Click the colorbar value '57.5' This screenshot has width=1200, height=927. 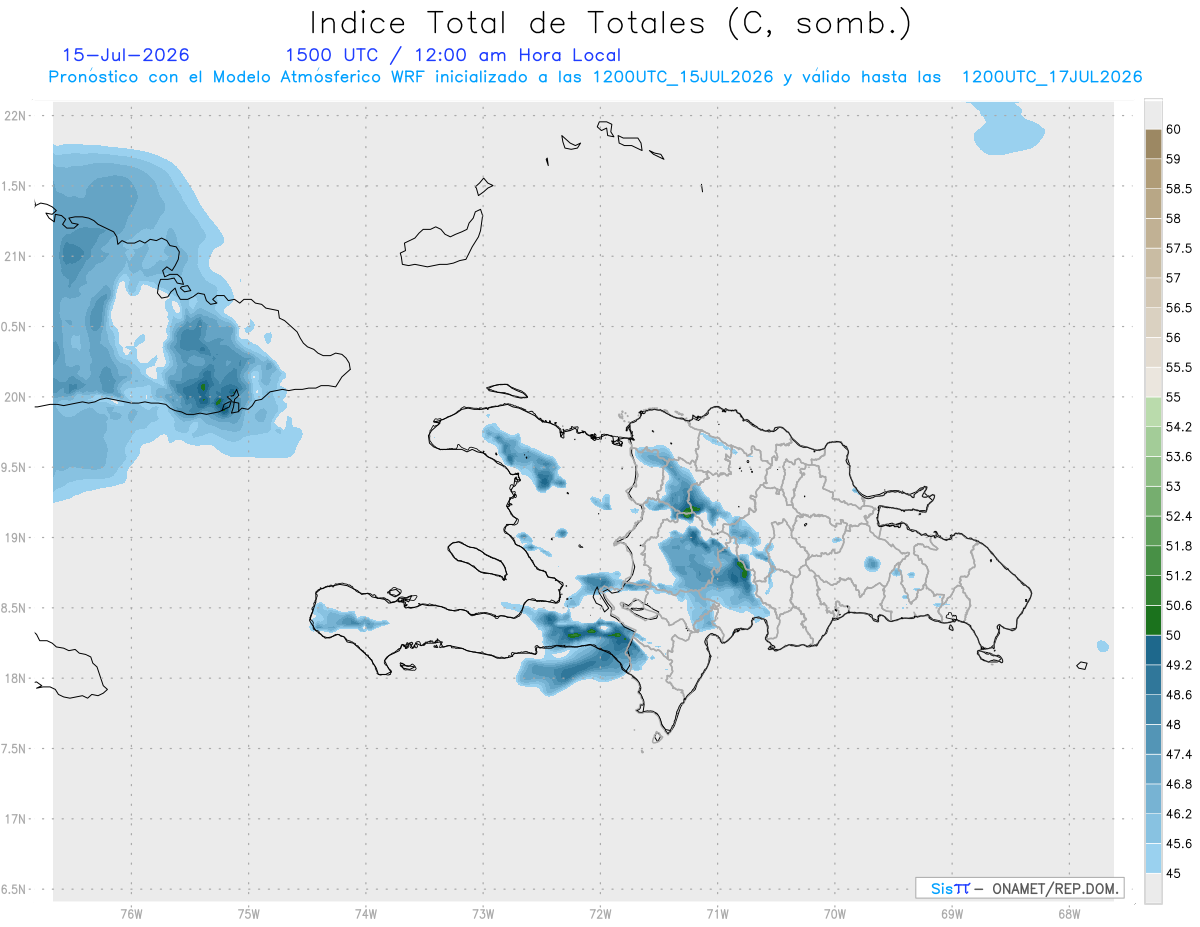[x=1178, y=248]
